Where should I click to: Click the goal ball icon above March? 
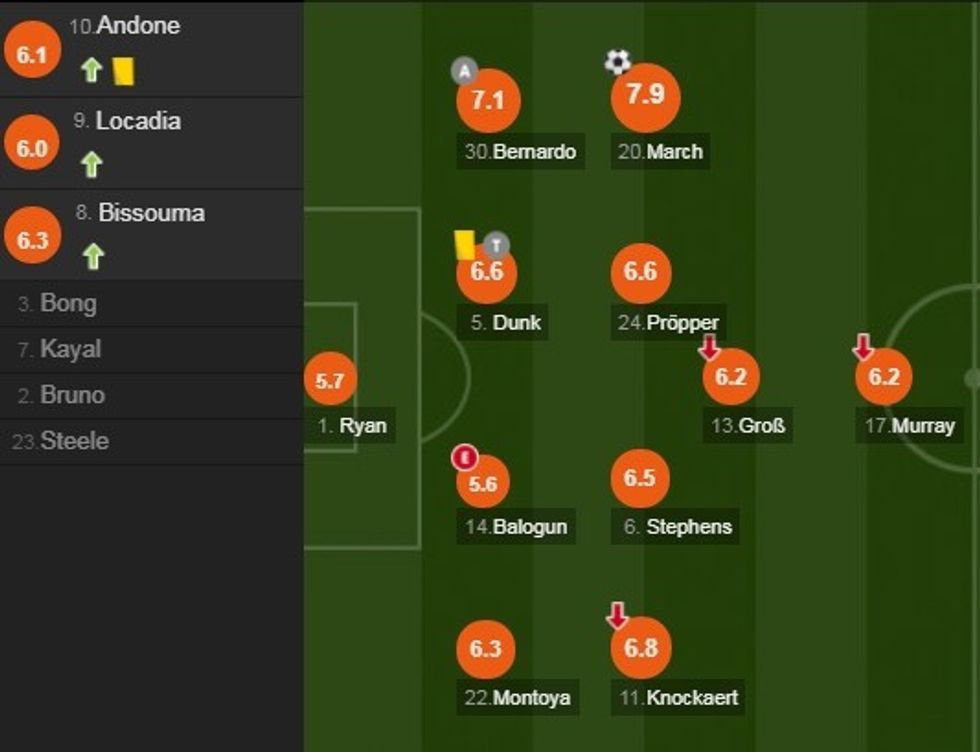click(618, 63)
